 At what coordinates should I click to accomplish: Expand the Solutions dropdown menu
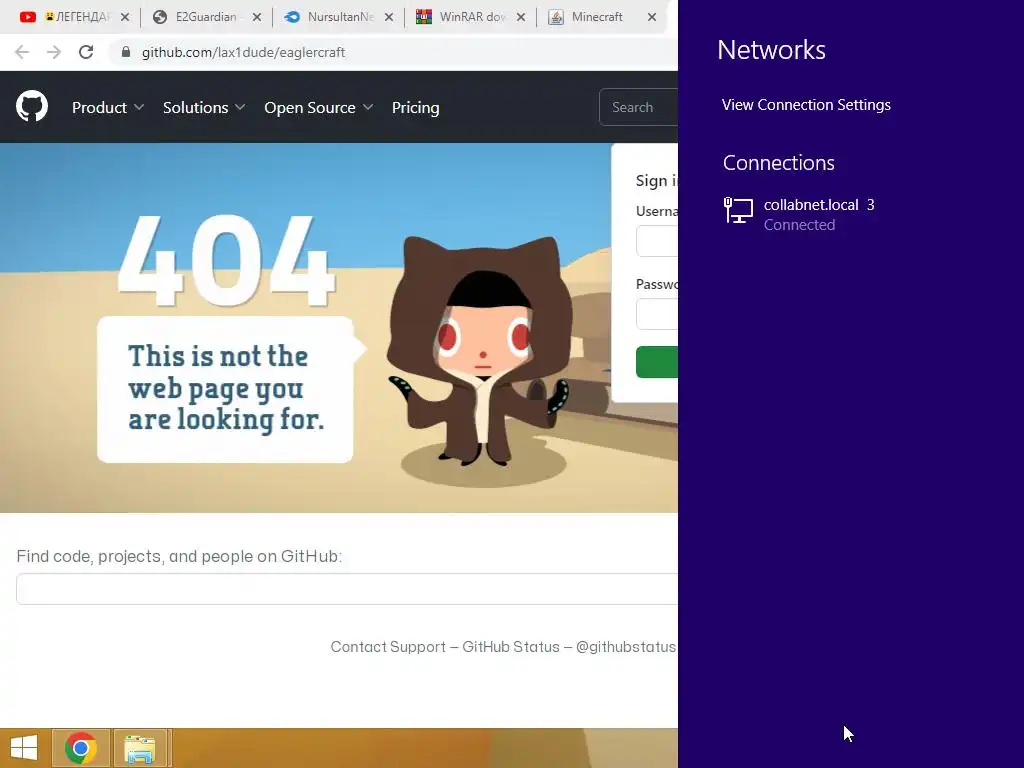click(x=204, y=108)
